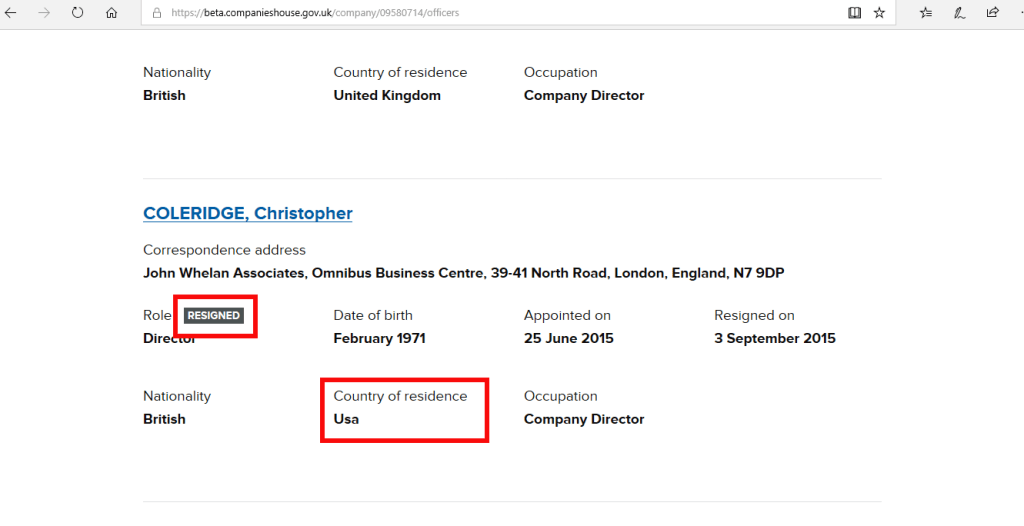Open reading view with the book icon
Image resolution: width=1024 pixels, height=526 pixels.
pos(854,13)
